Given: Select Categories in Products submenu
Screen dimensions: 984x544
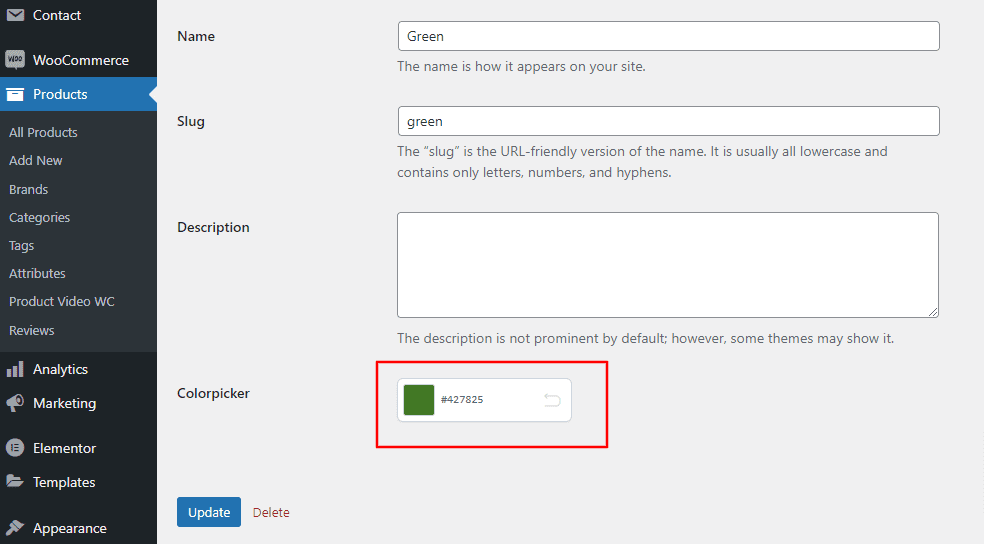Looking at the screenshot, I should (40, 217).
